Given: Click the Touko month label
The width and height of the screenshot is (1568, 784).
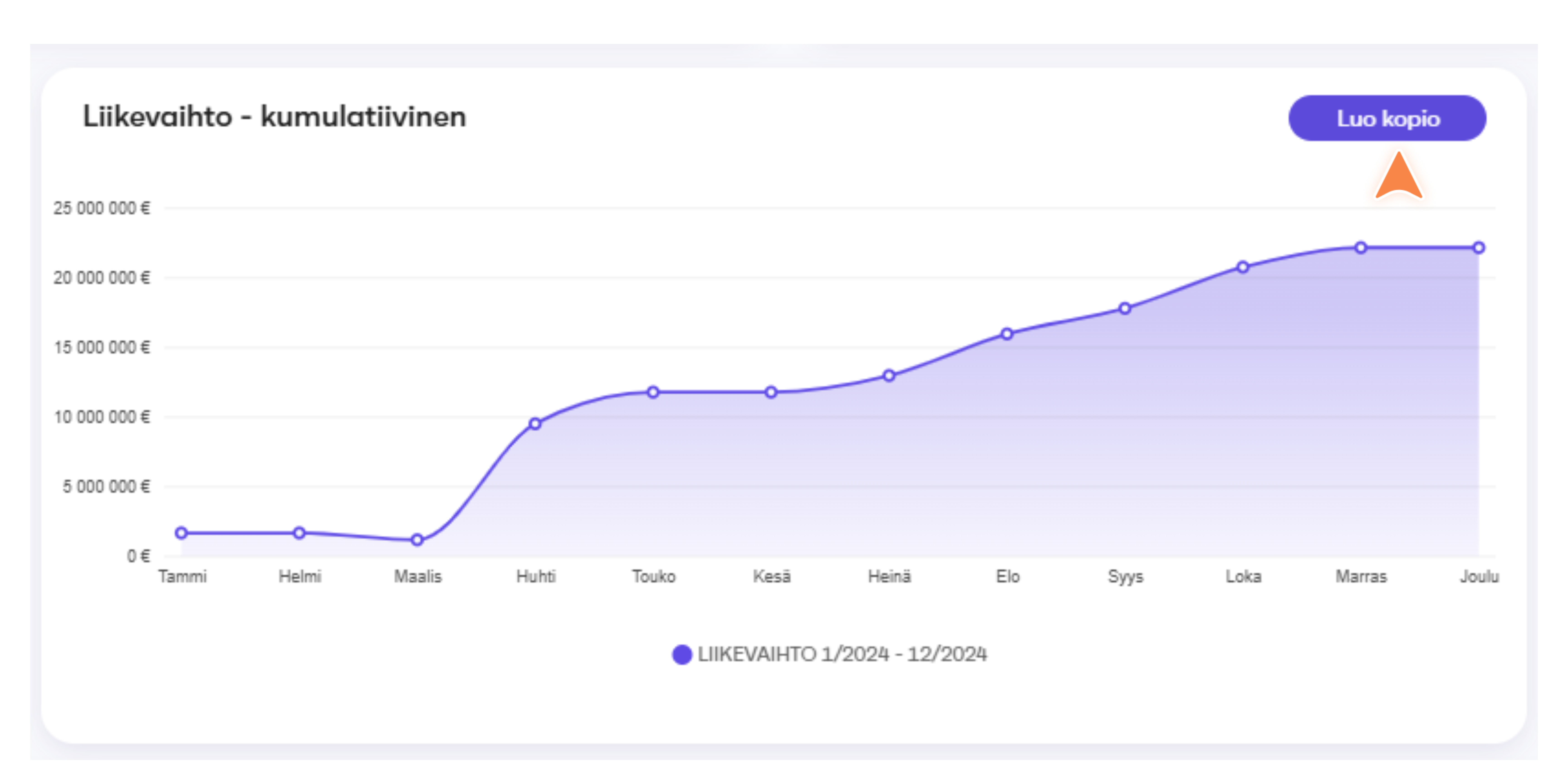Looking at the screenshot, I should (654, 576).
